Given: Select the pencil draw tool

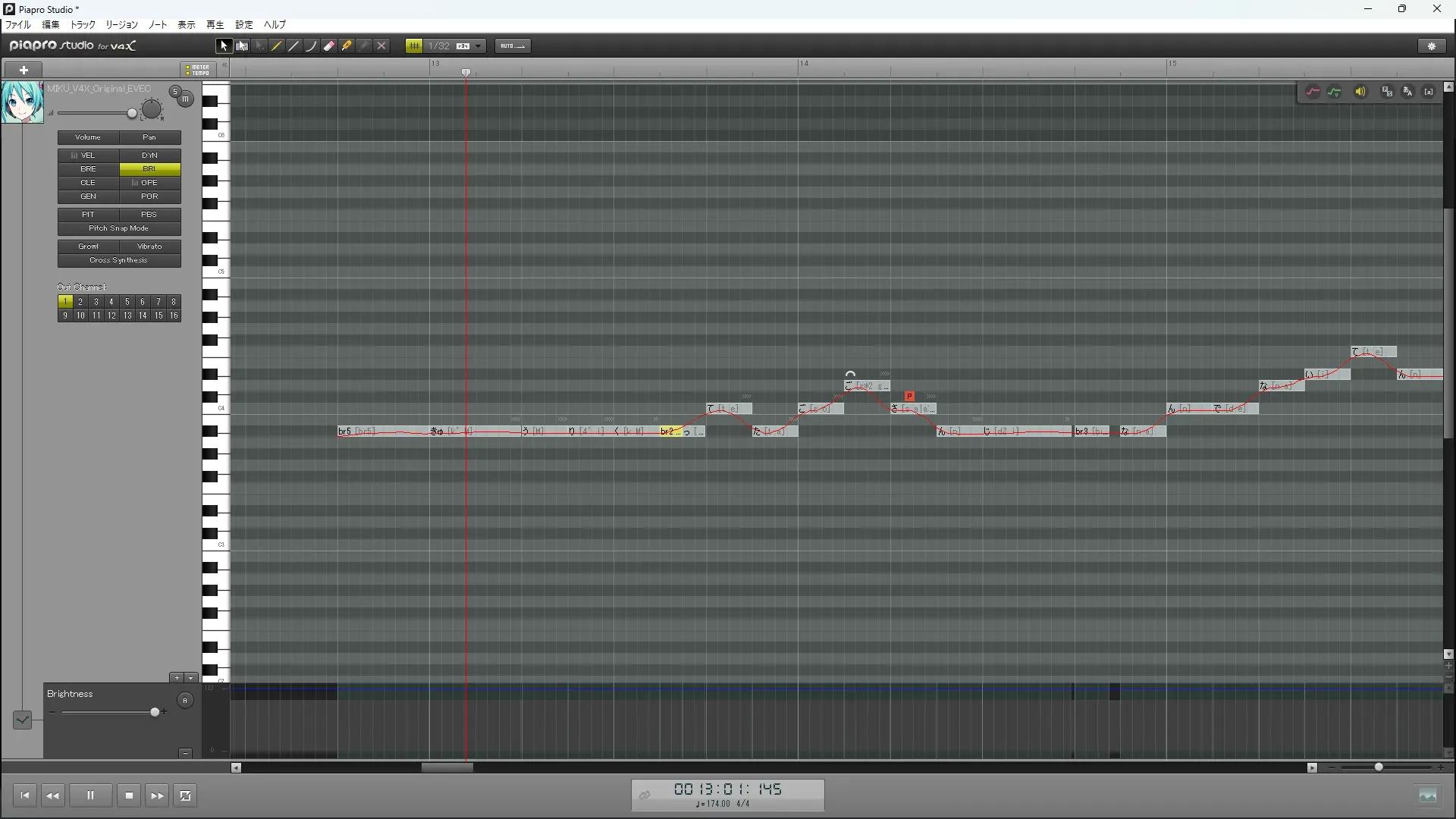Looking at the screenshot, I should [277, 46].
